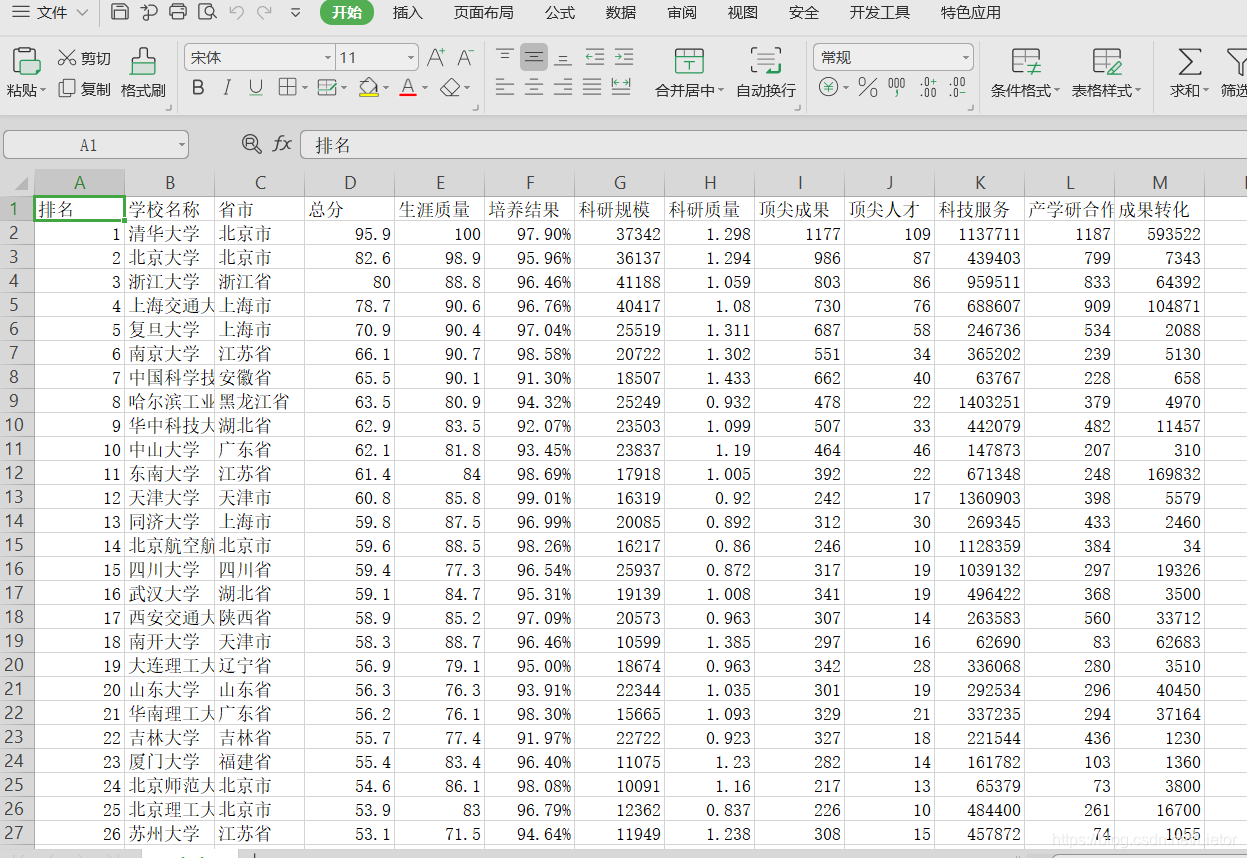
Task: Click the distributed alignment icon
Action: click(x=622, y=87)
